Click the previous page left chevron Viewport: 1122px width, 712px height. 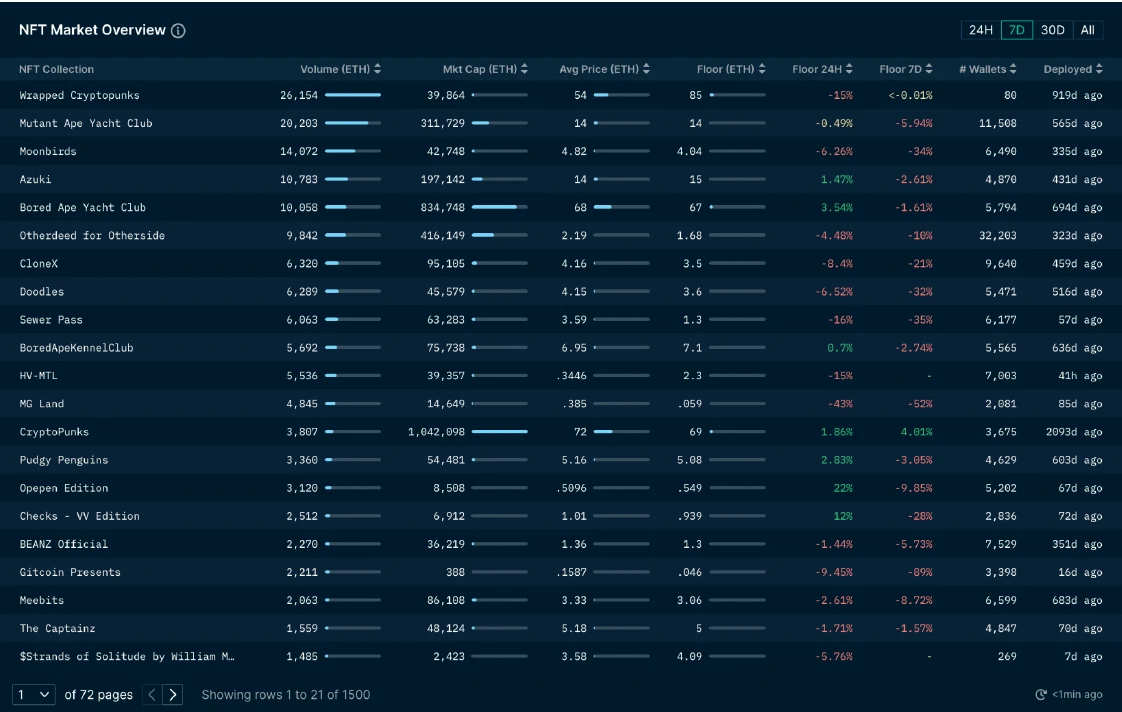point(151,694)
